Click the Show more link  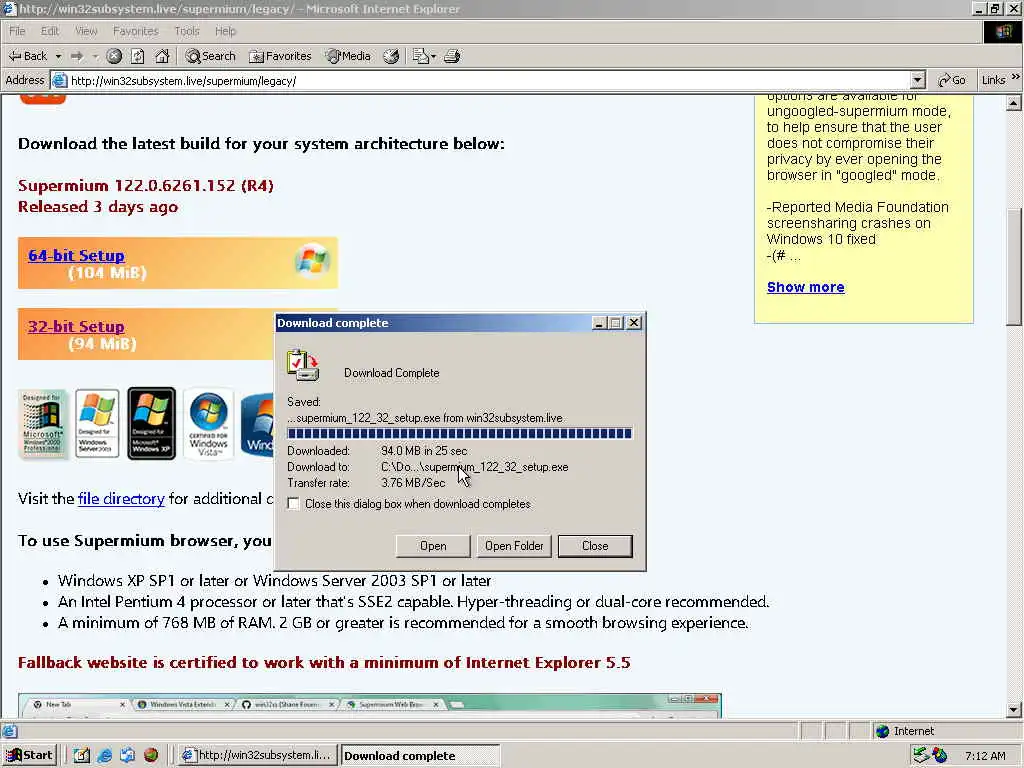[805, 287]
